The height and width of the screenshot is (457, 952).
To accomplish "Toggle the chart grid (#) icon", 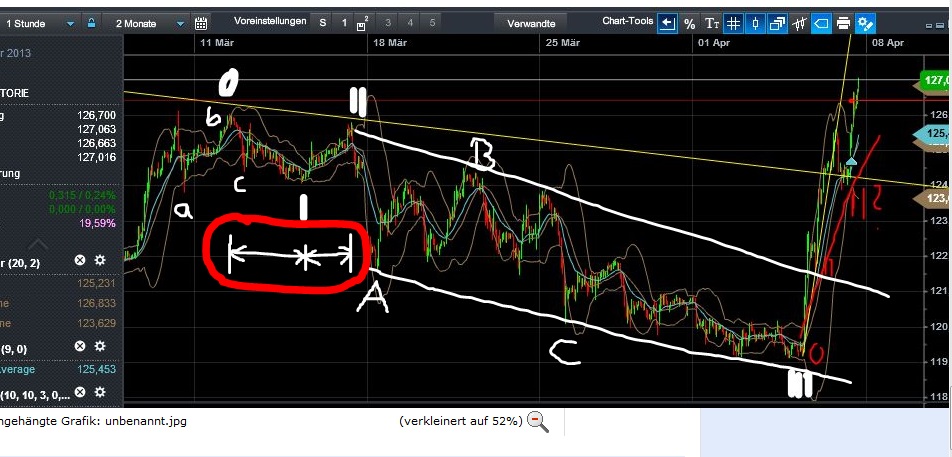I will [733, 24].
